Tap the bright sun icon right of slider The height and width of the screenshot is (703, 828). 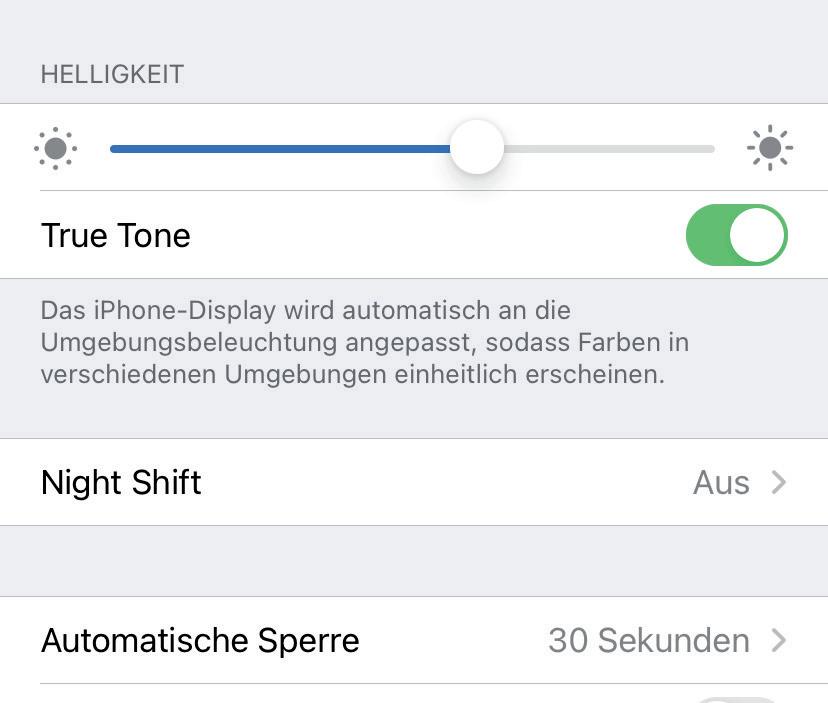[769, 149]
